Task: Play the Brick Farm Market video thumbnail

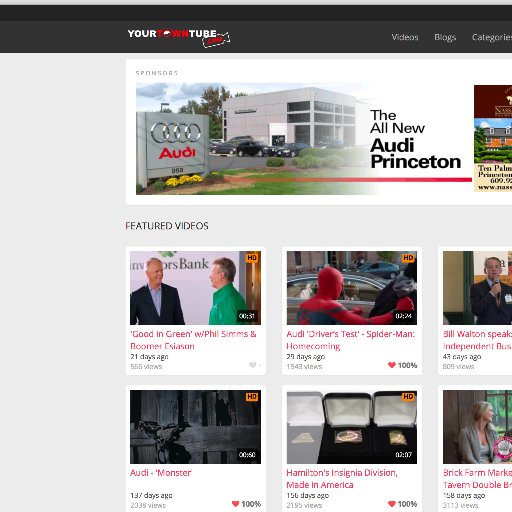Action: coord(477,427)
